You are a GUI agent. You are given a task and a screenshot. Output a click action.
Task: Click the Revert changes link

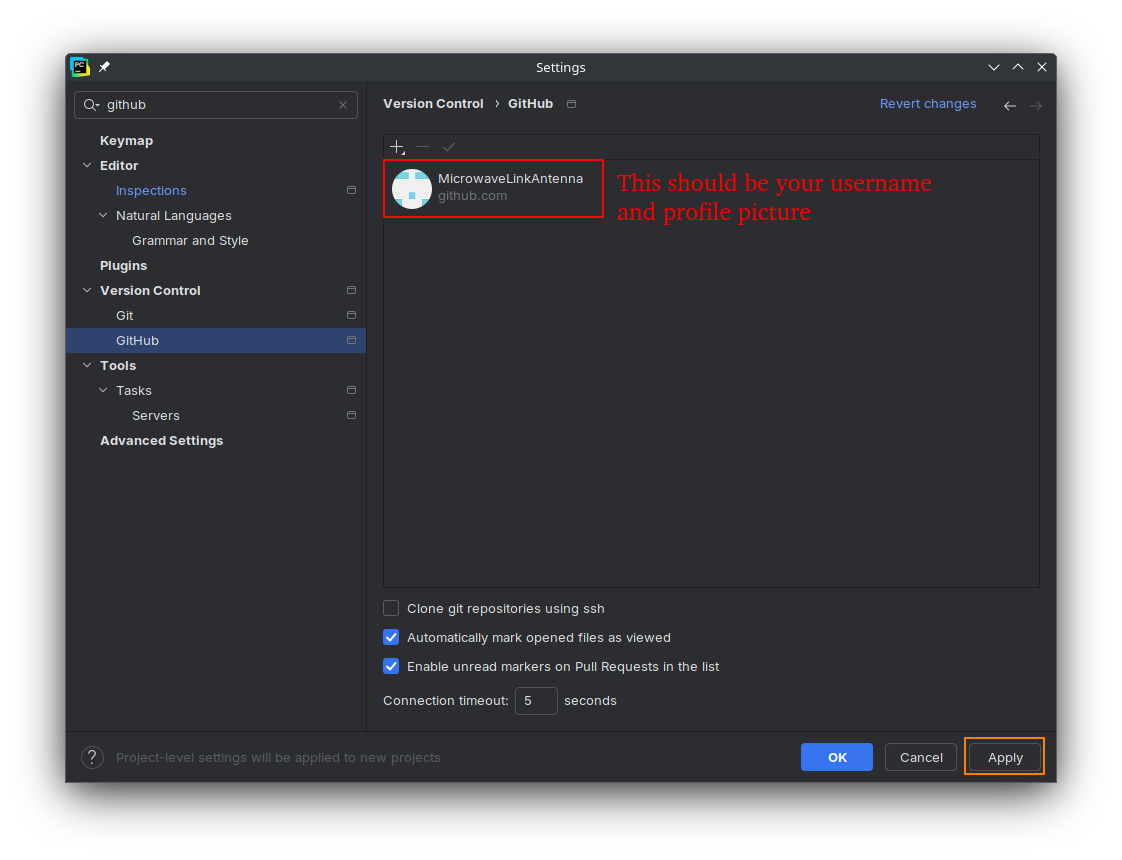[x=927, y=104]
